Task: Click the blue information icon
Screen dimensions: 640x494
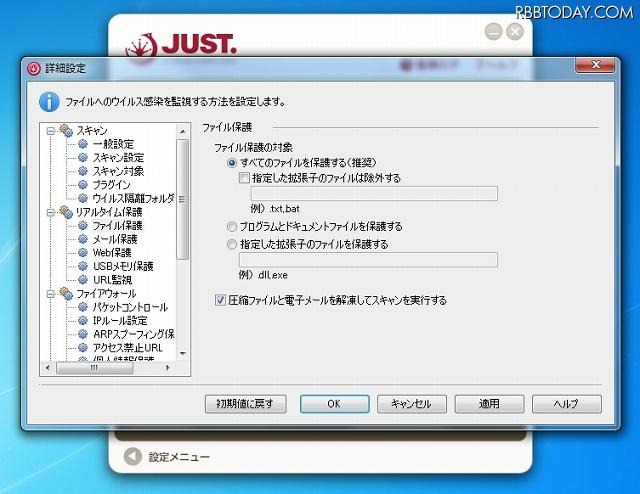Action: (x=49, y=102)
